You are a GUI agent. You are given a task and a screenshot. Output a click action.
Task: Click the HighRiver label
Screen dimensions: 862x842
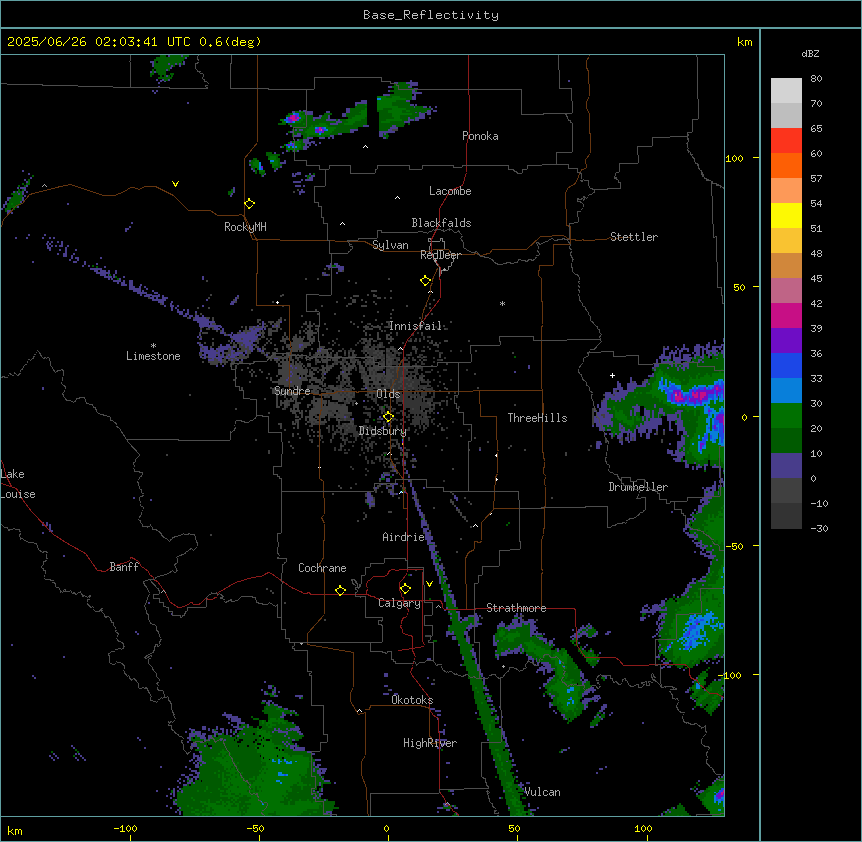(x=430, y=743)
